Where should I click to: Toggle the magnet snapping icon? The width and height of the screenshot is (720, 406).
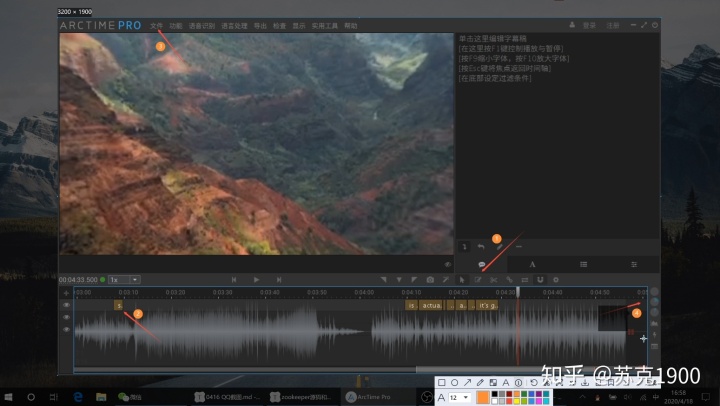(x=540, y=280)
